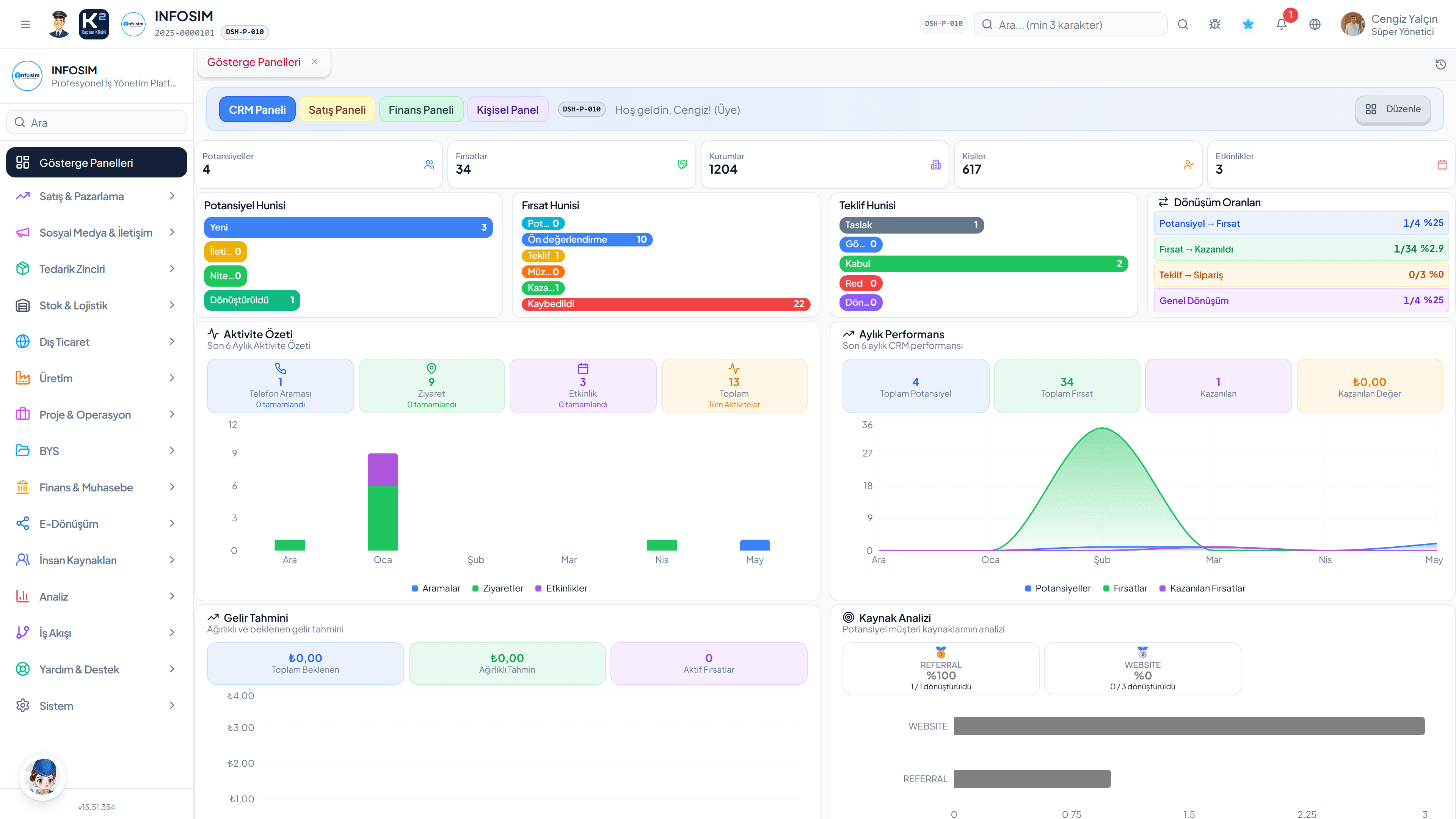Click the WEBSITE silver medal icon
Viewport: 1456px width, 819px height.
click(1142, 652)
